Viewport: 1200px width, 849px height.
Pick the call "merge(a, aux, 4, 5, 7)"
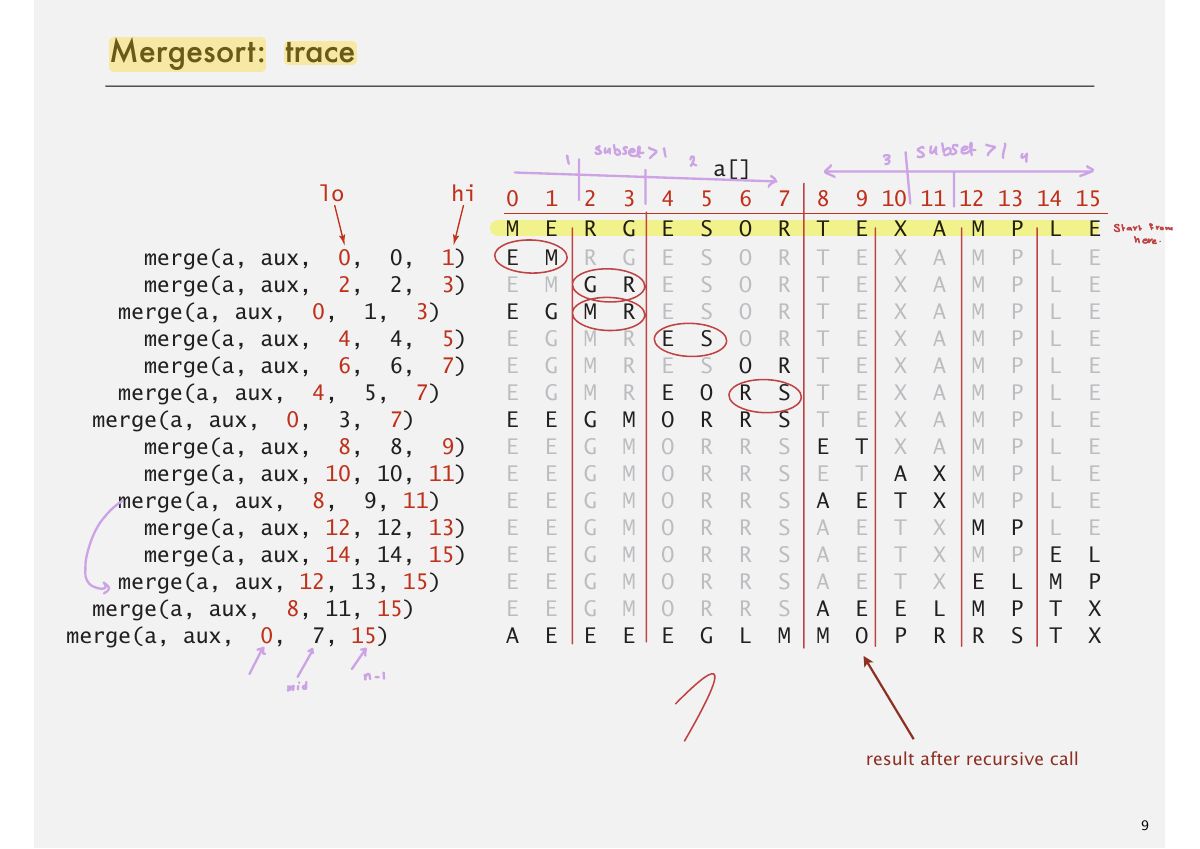coord(279,393)
